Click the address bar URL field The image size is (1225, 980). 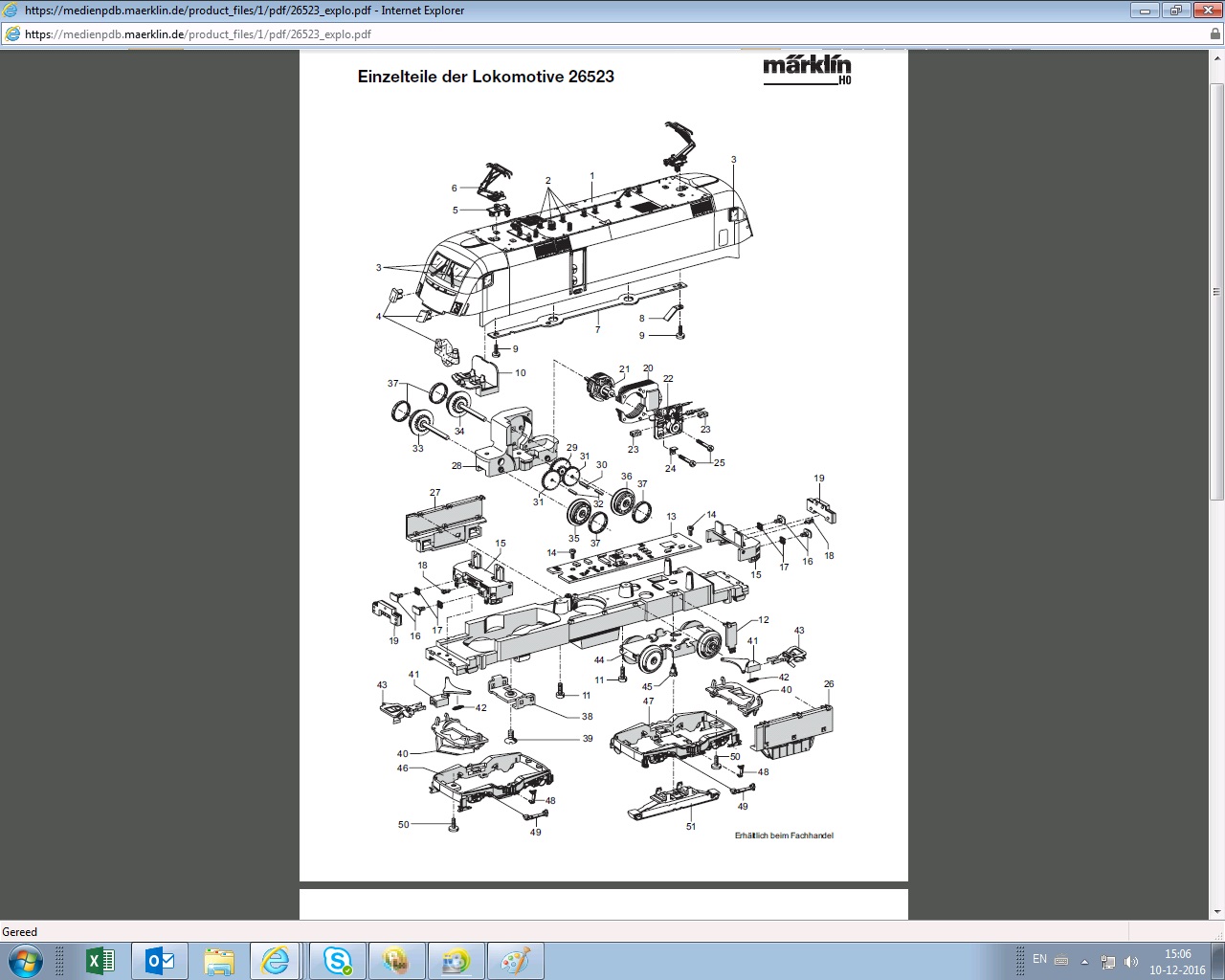click(x=612, y=33)
